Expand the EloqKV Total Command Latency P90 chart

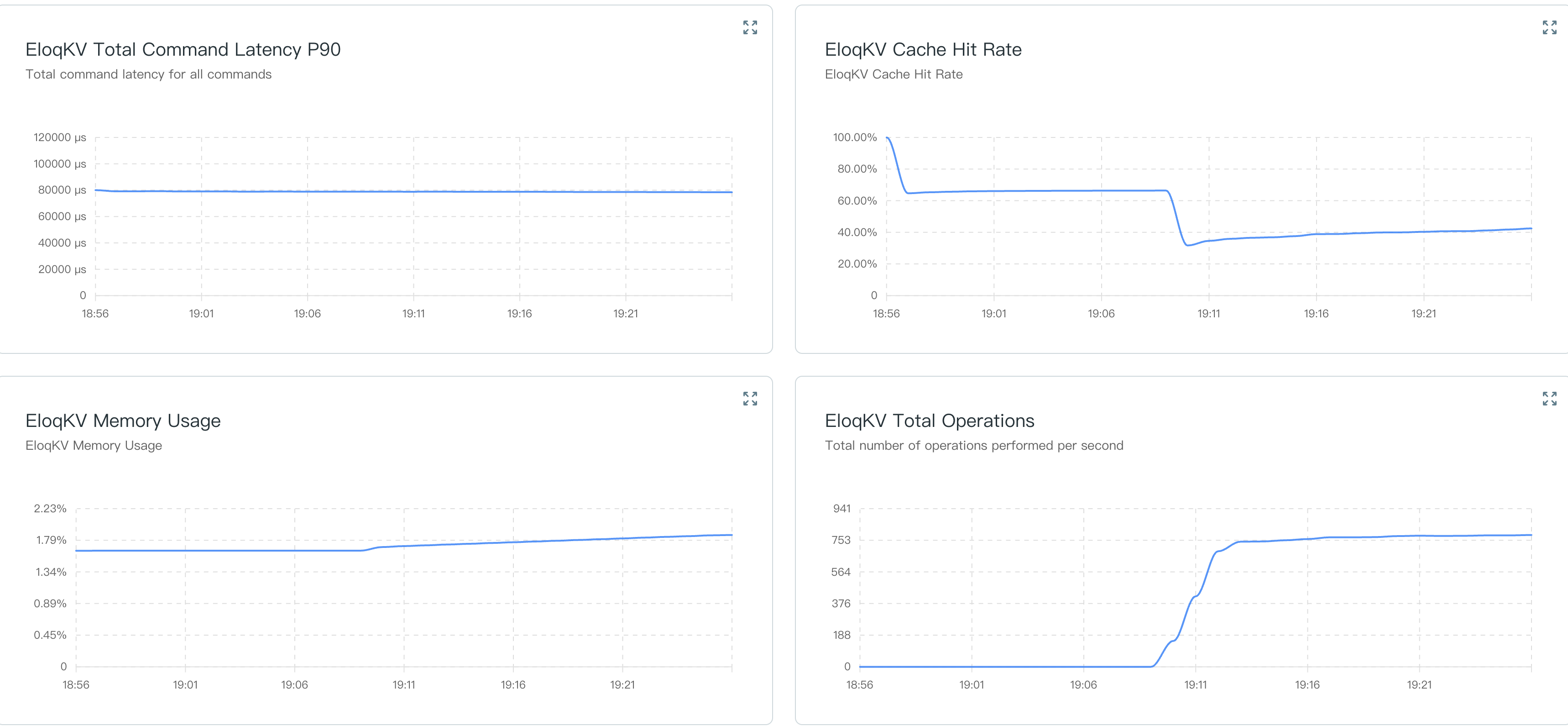[x=751, y=27]
